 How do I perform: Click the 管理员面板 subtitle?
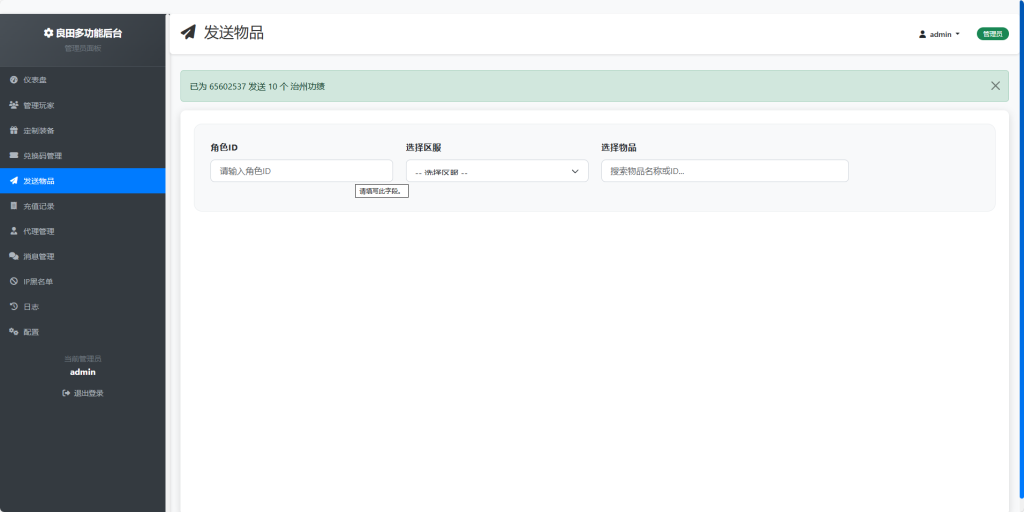click(x=82, y=48)
